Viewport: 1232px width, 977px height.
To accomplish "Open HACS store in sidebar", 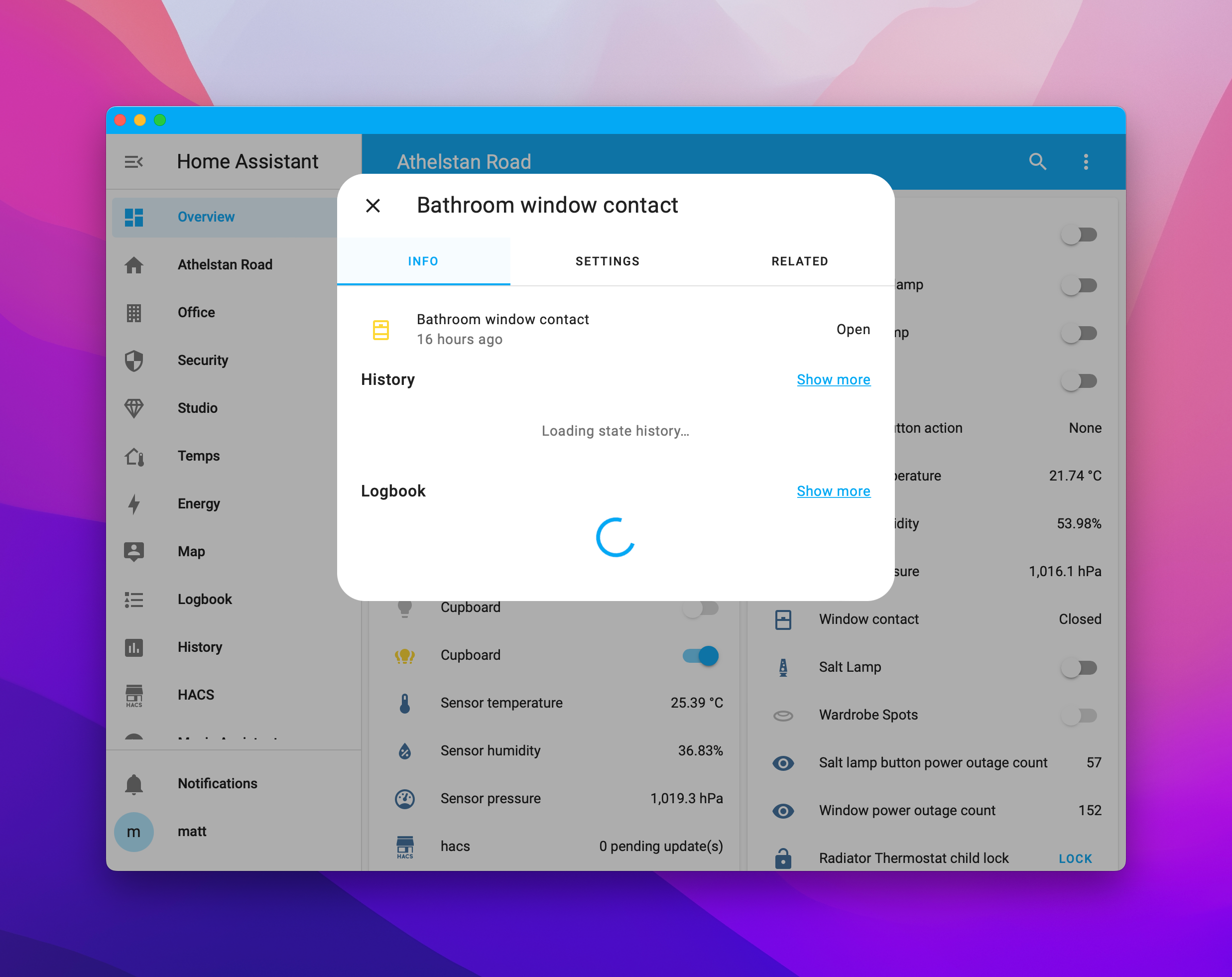I will (134, 695).
